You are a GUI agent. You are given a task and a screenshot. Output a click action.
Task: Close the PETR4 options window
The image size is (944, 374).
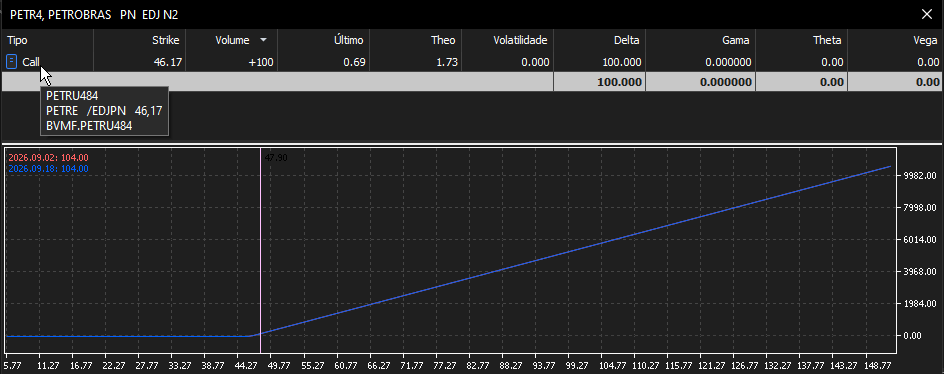pos(926,14)
